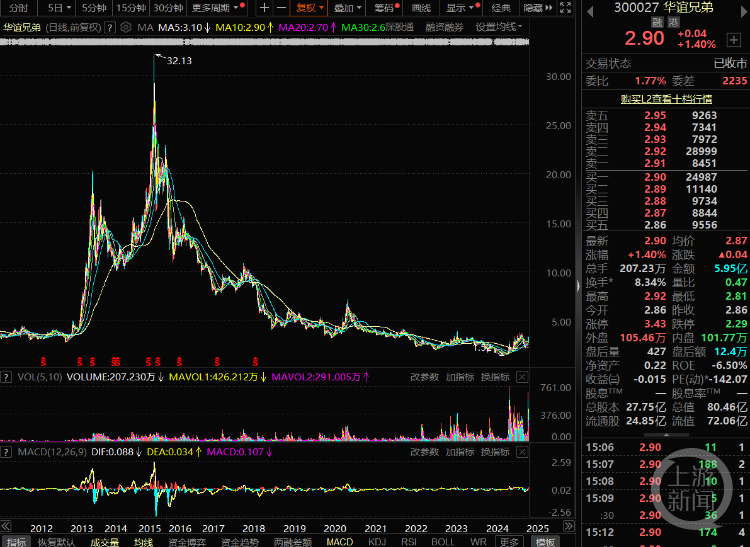Image resolution: width=750 pixels, height=547 pixels.
Task: Open the 设置均线 dropdown
Action: (499, 27)
